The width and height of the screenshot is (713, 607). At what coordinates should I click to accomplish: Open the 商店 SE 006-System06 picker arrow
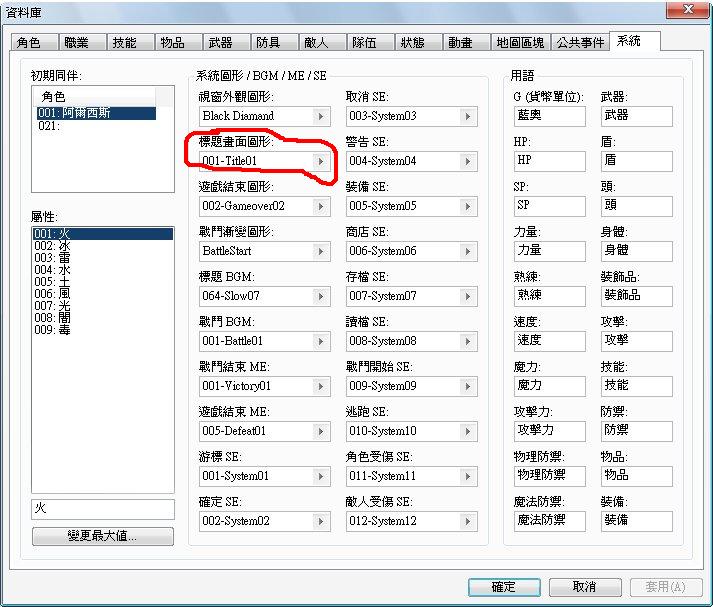click(468, 251)
